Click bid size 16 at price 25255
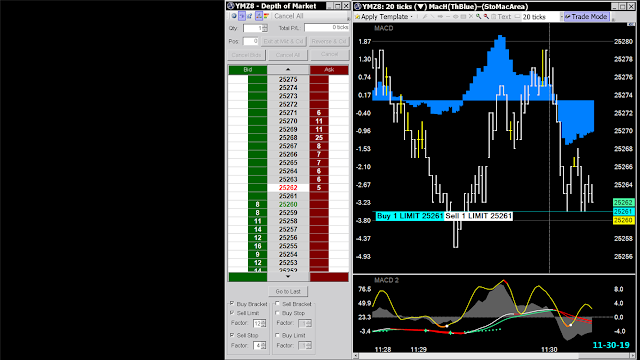 click(258, 246)
